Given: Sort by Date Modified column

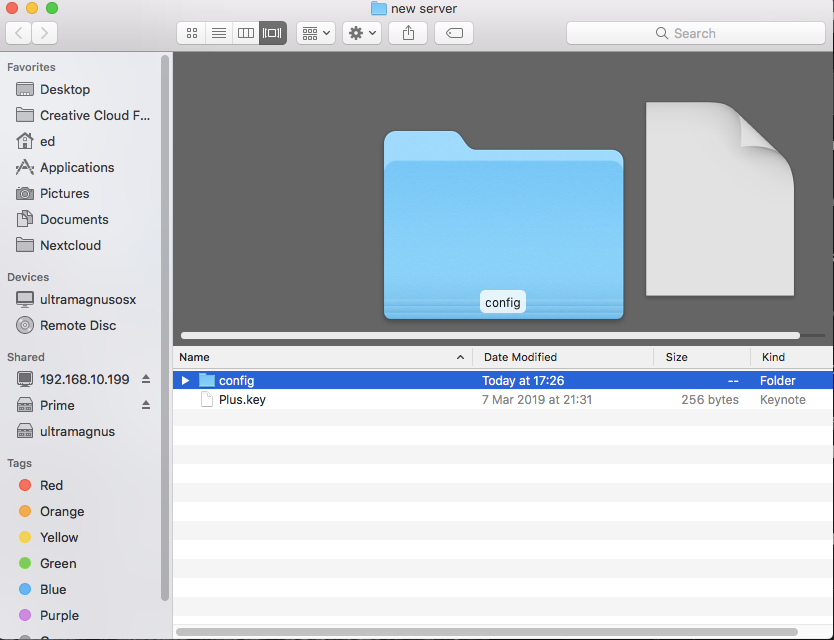Looking at the screenshot, I should (x=563, y=357).
